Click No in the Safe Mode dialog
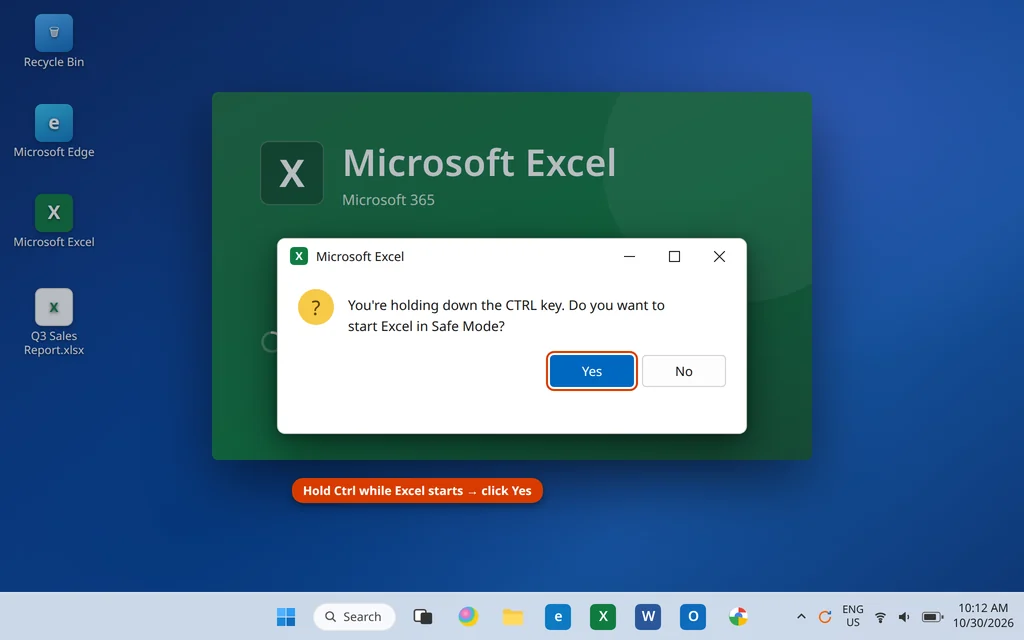Image resolution: width=1024 pixels, height=640 pixels. coord(683,371)
